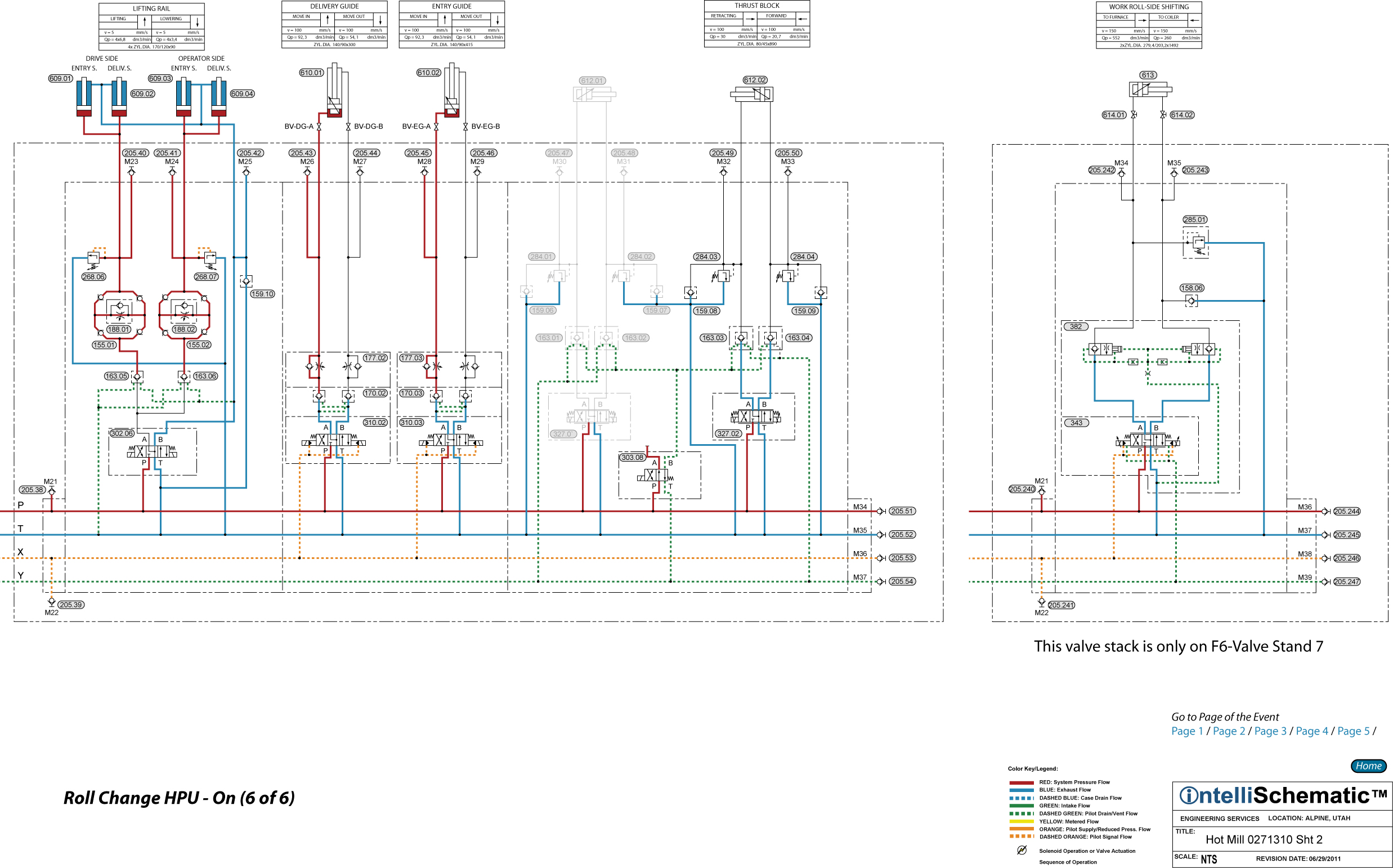Viewport: 1393px width, 868px height.
Task: Navigate to Page 3
Action: 1270,731
